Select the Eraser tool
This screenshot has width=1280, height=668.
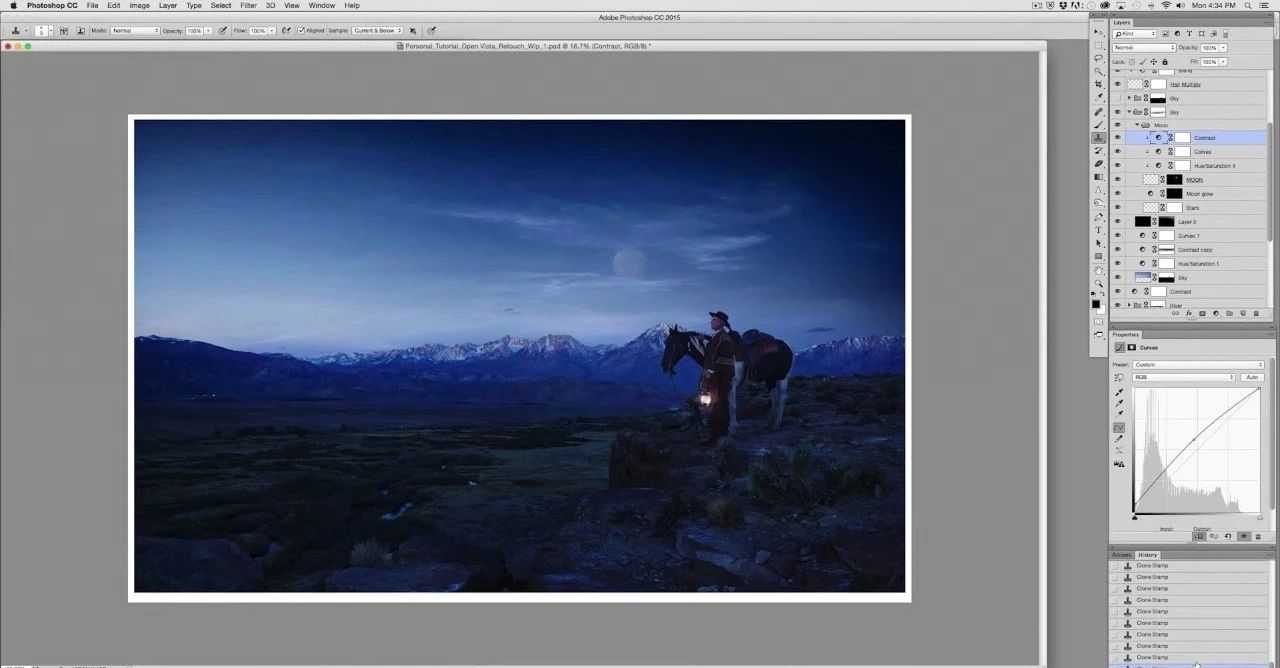[1099, 164]
